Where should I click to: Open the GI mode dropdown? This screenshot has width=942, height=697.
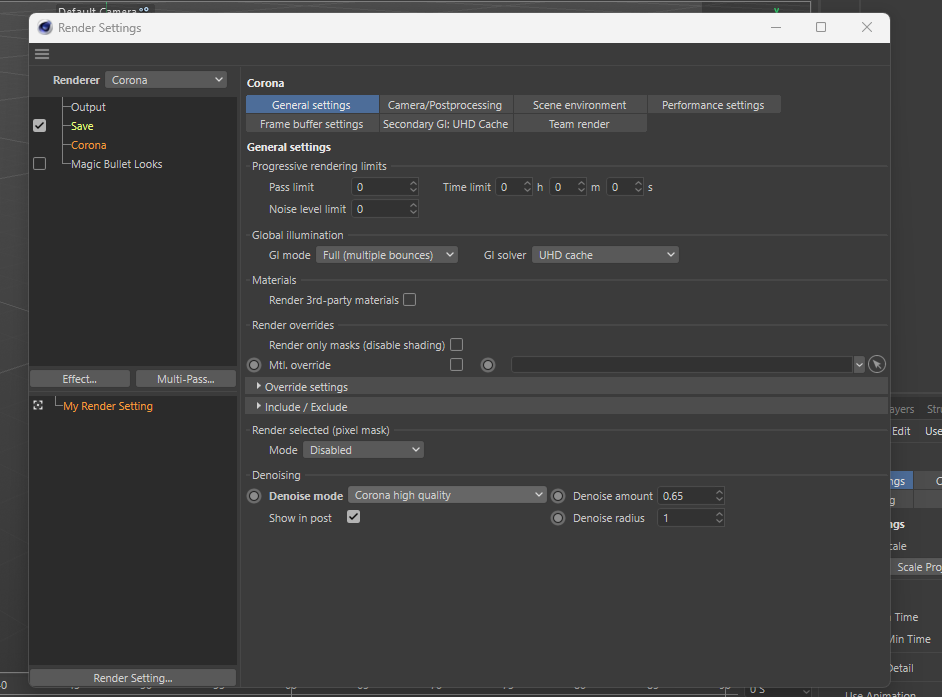[387, 255]
